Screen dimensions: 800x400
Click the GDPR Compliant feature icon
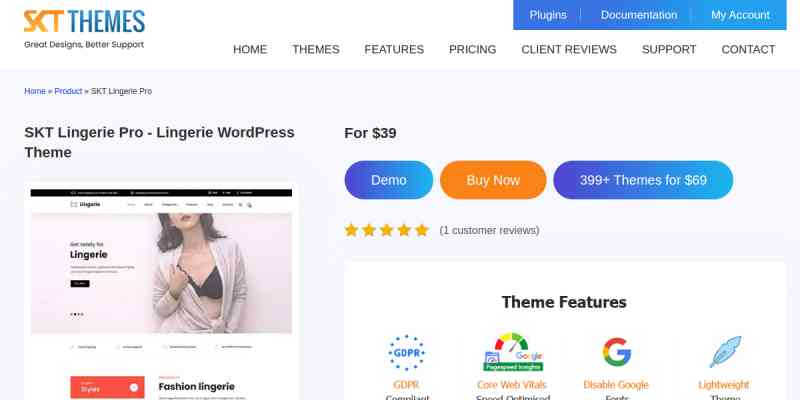406,353
